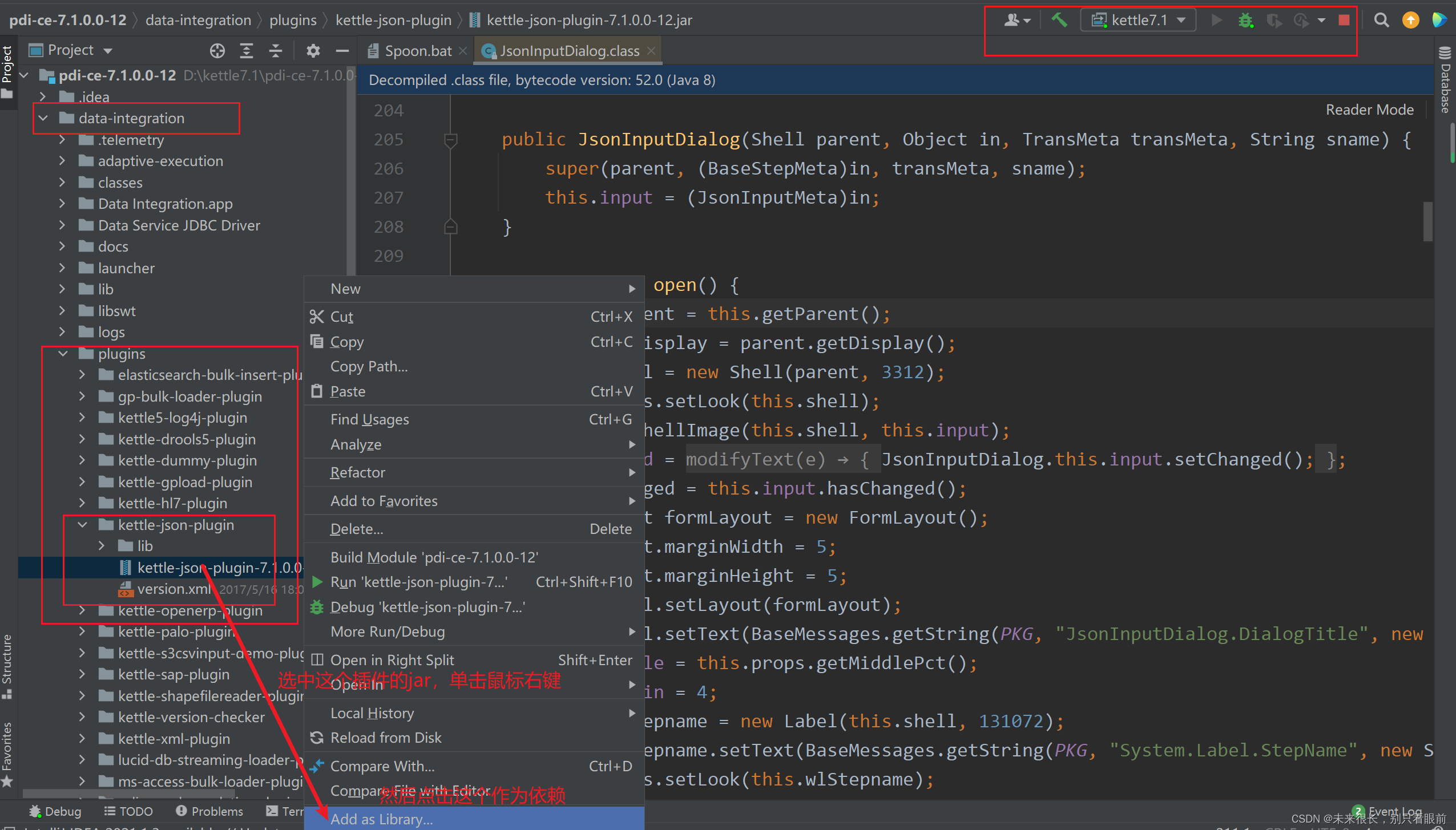Open Project panel gear options
Image resolution: width=1456 pixels, height=830 pixels.
(313, 51)
